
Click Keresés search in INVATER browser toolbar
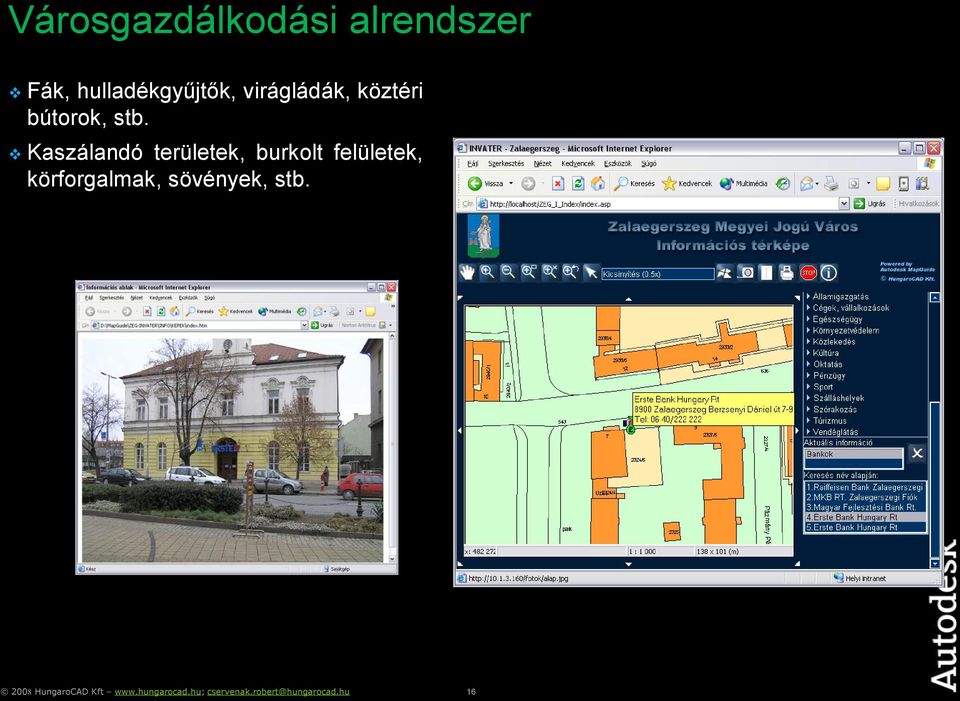click(x=634, y=184)
